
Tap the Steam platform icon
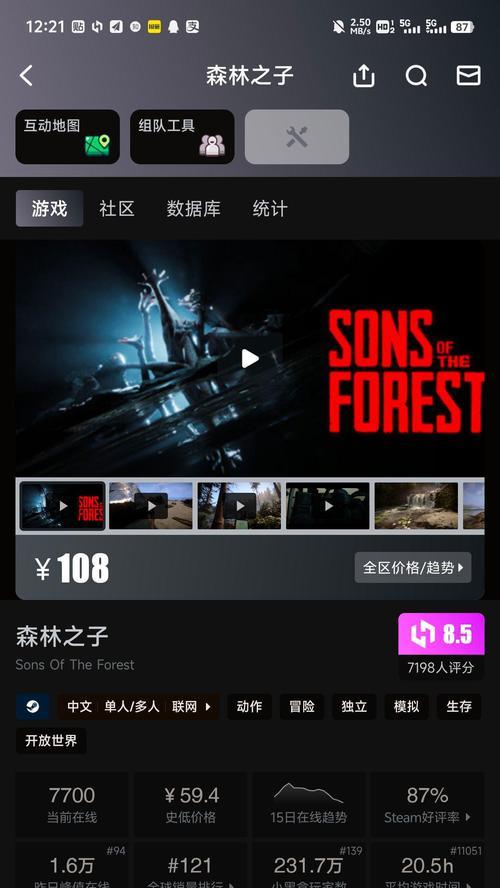click(x=33, y=707)
